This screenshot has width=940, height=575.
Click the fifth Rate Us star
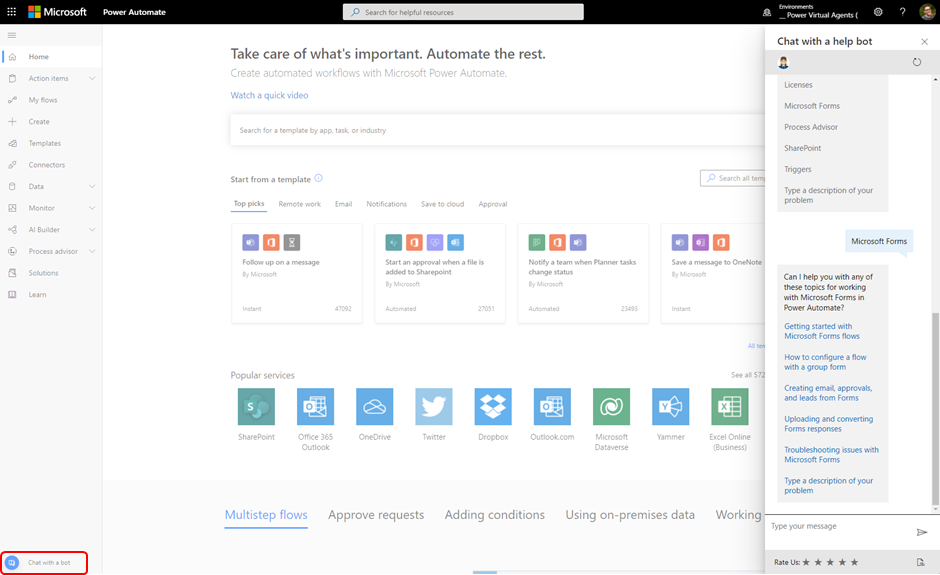(854, 562)
